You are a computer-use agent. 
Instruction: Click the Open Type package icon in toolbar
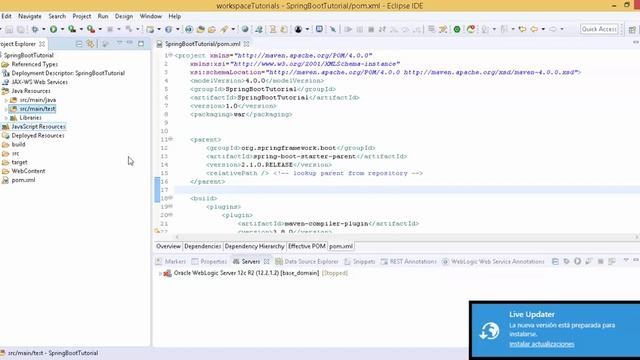click(200, 29)
